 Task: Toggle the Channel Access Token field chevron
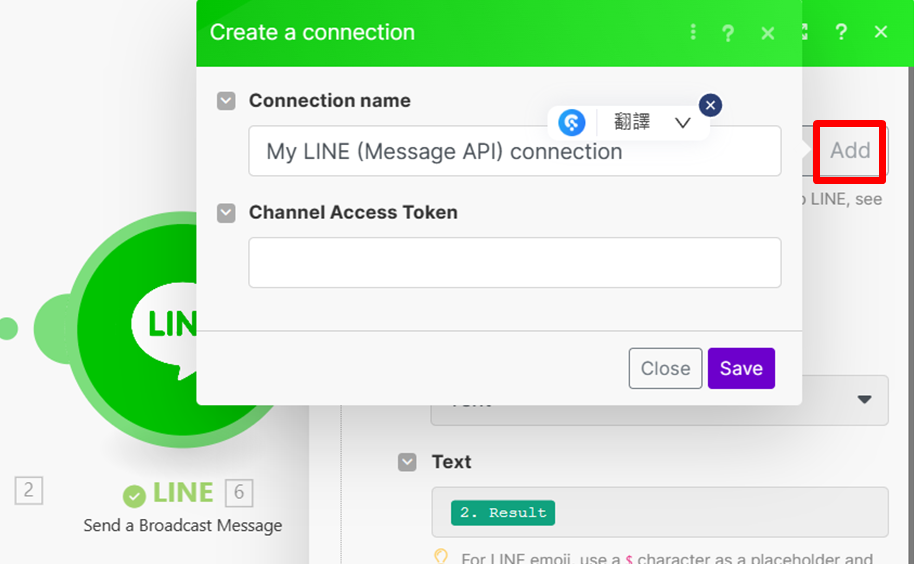click(x=227, y=212)
